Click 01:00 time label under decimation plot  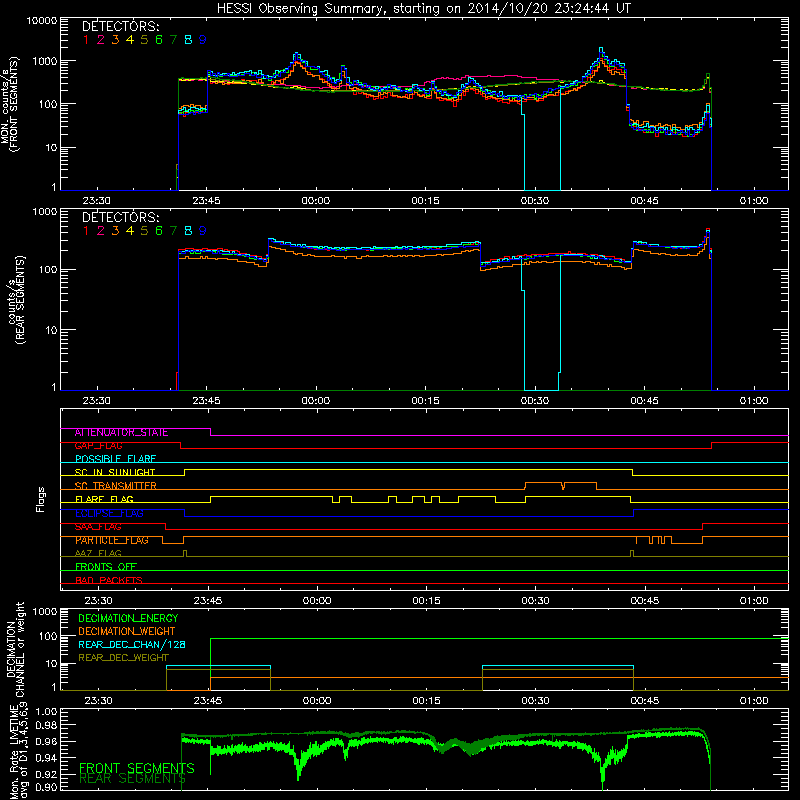coord(754,701)
